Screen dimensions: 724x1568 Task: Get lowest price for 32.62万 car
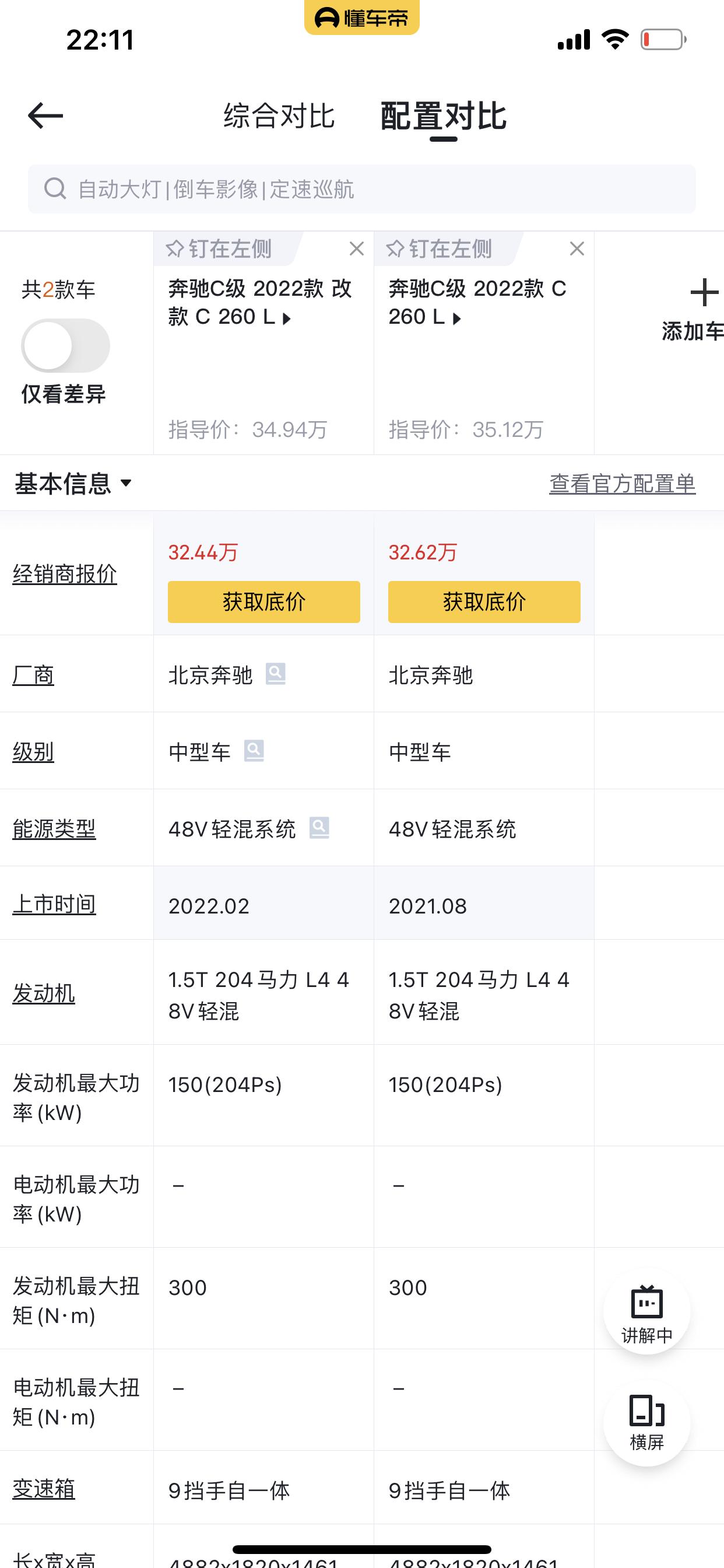[484, 602]
